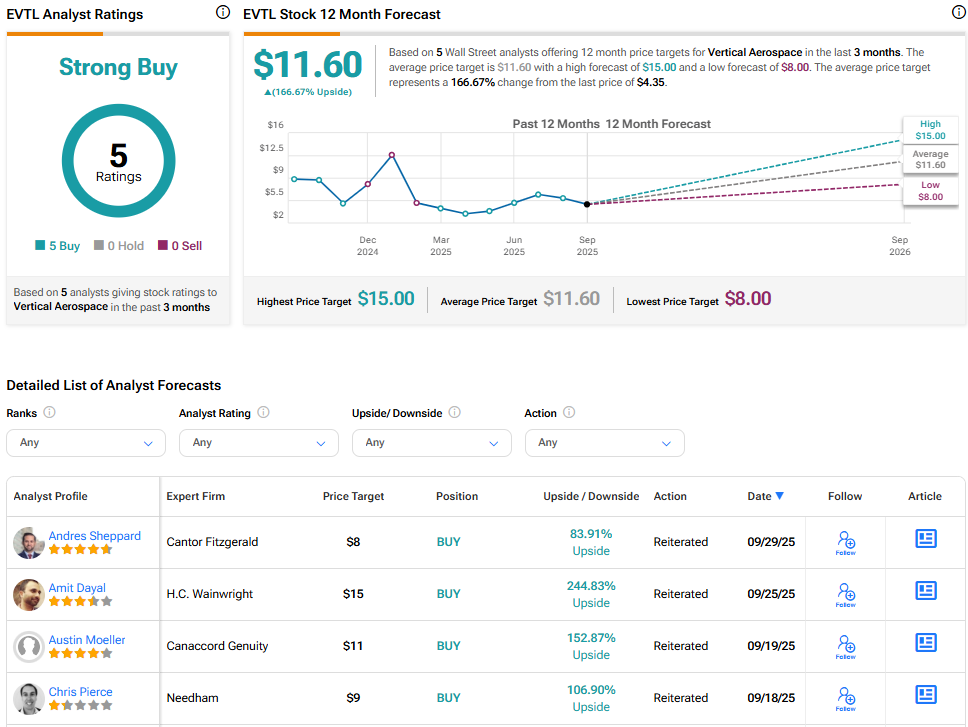Open article icon for Needham row
The width and height of the screenshot is (968, 727).
(x=926, y=695)
